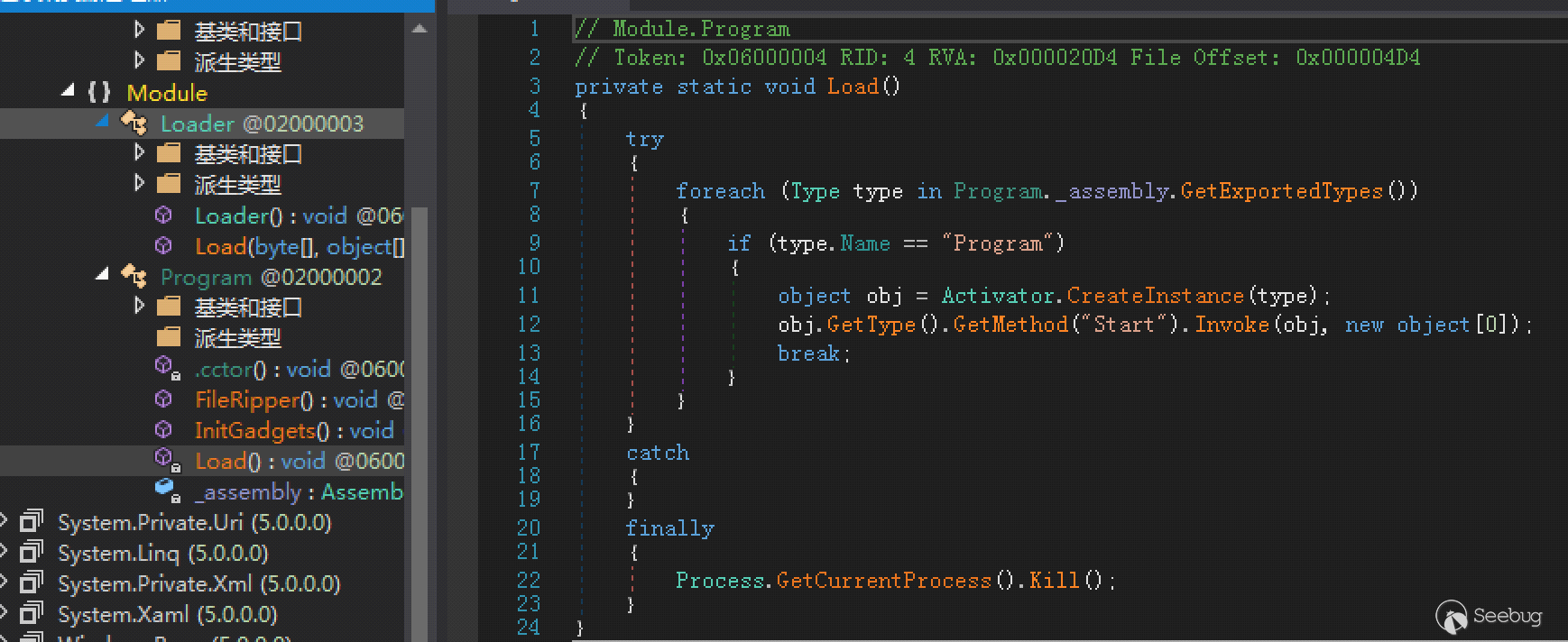1568x642 pixels.
Task: Click the // Module.Program comment line
Action: (x=683, y=29)
